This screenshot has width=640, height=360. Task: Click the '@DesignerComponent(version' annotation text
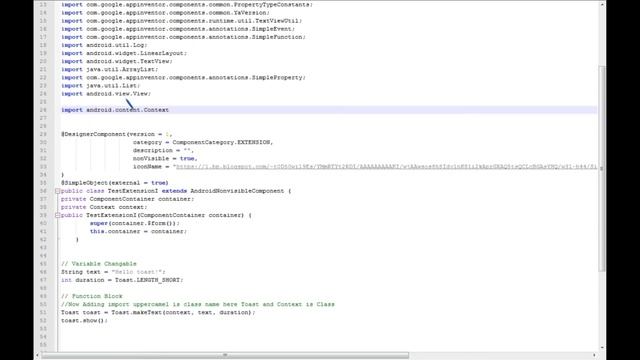[x=108, y=134]
